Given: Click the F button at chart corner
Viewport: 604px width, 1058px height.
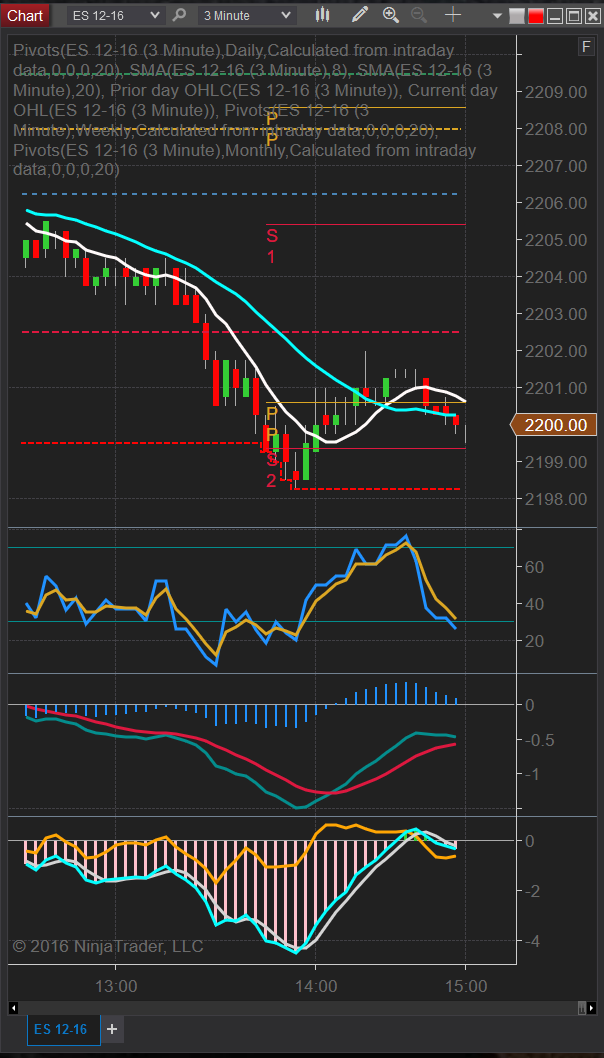Looking at the screenshot, I should point(586,46).
